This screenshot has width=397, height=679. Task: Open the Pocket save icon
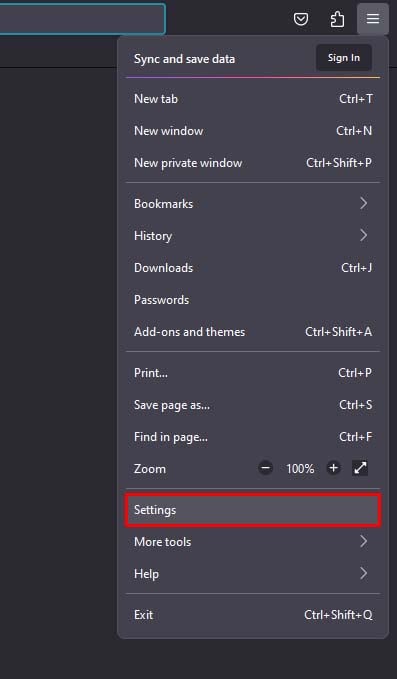pos(301,19)
